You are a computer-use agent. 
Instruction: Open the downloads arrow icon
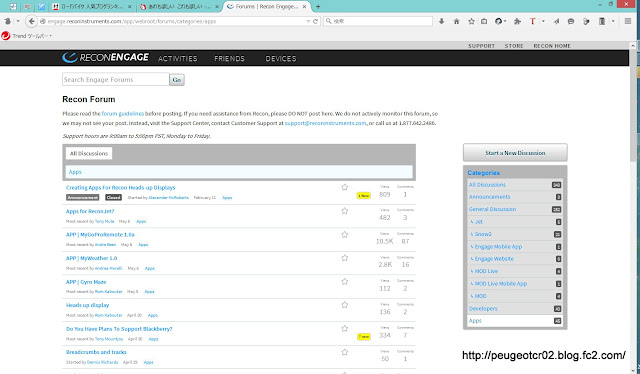pos(442,21)
